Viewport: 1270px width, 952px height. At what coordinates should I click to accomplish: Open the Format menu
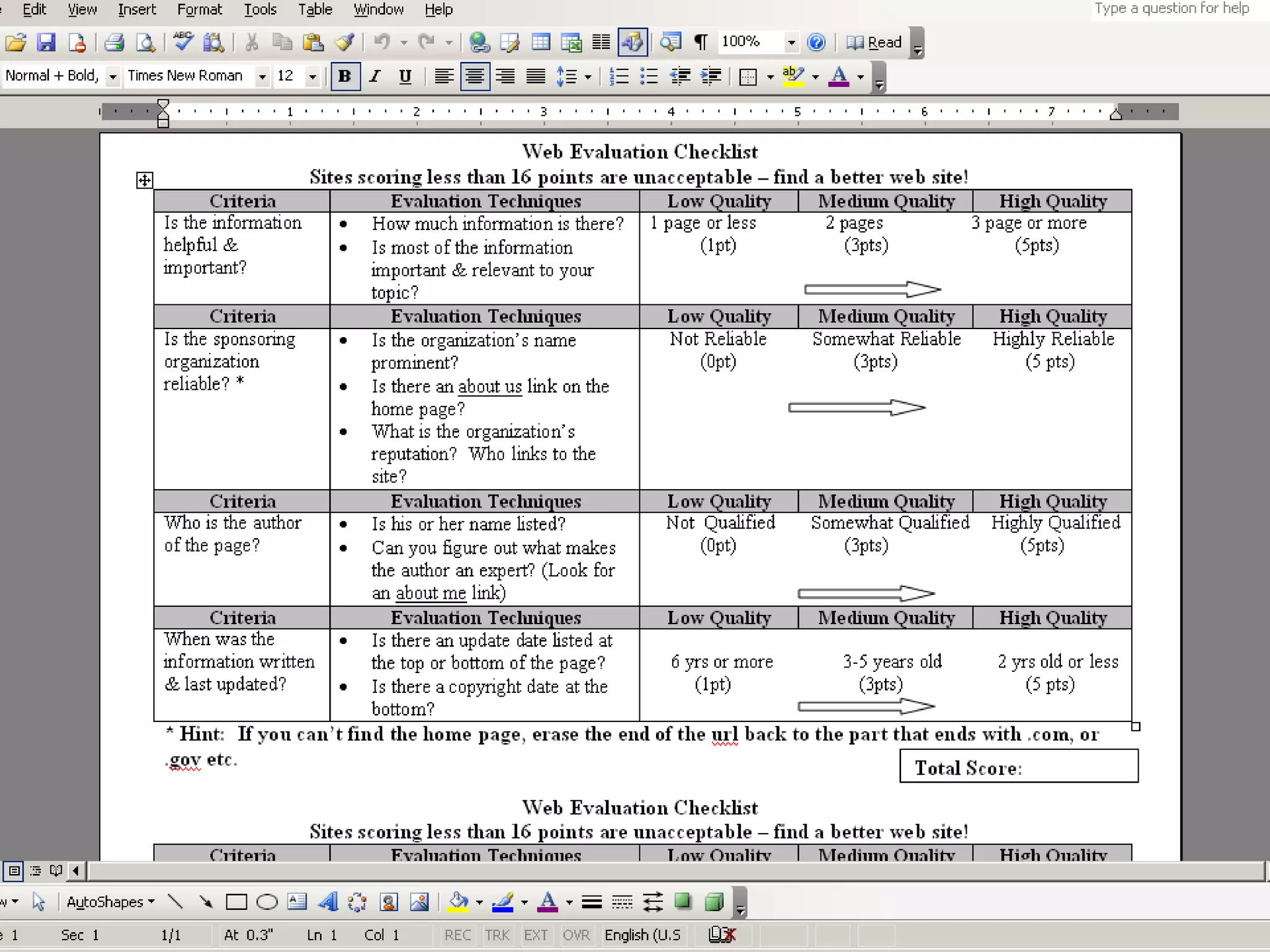(x=199, y=9)
